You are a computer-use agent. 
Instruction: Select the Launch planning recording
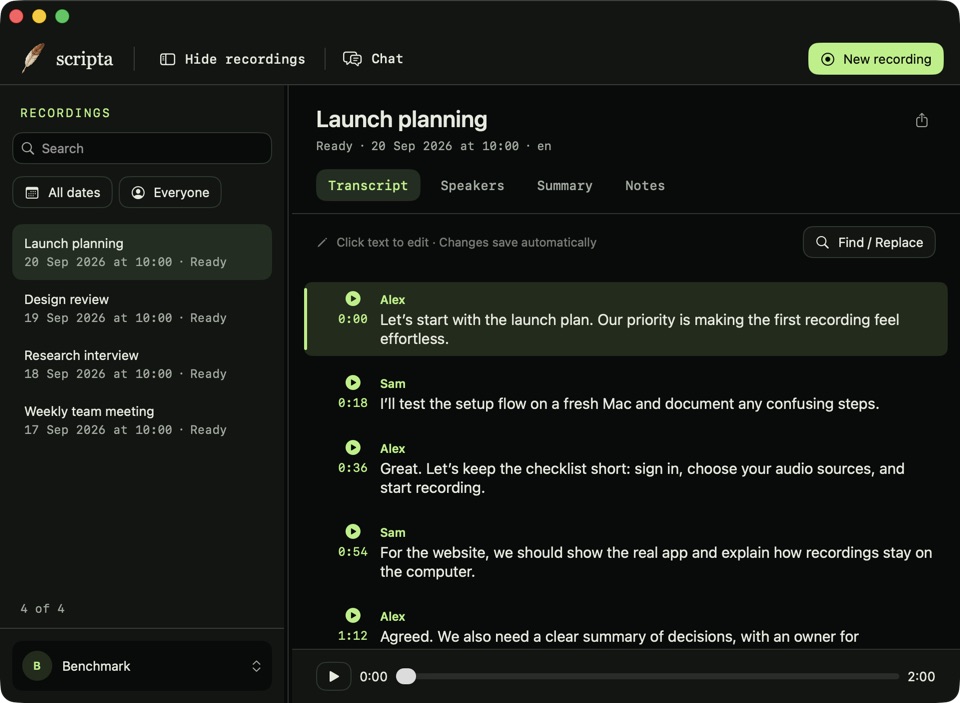142,252
